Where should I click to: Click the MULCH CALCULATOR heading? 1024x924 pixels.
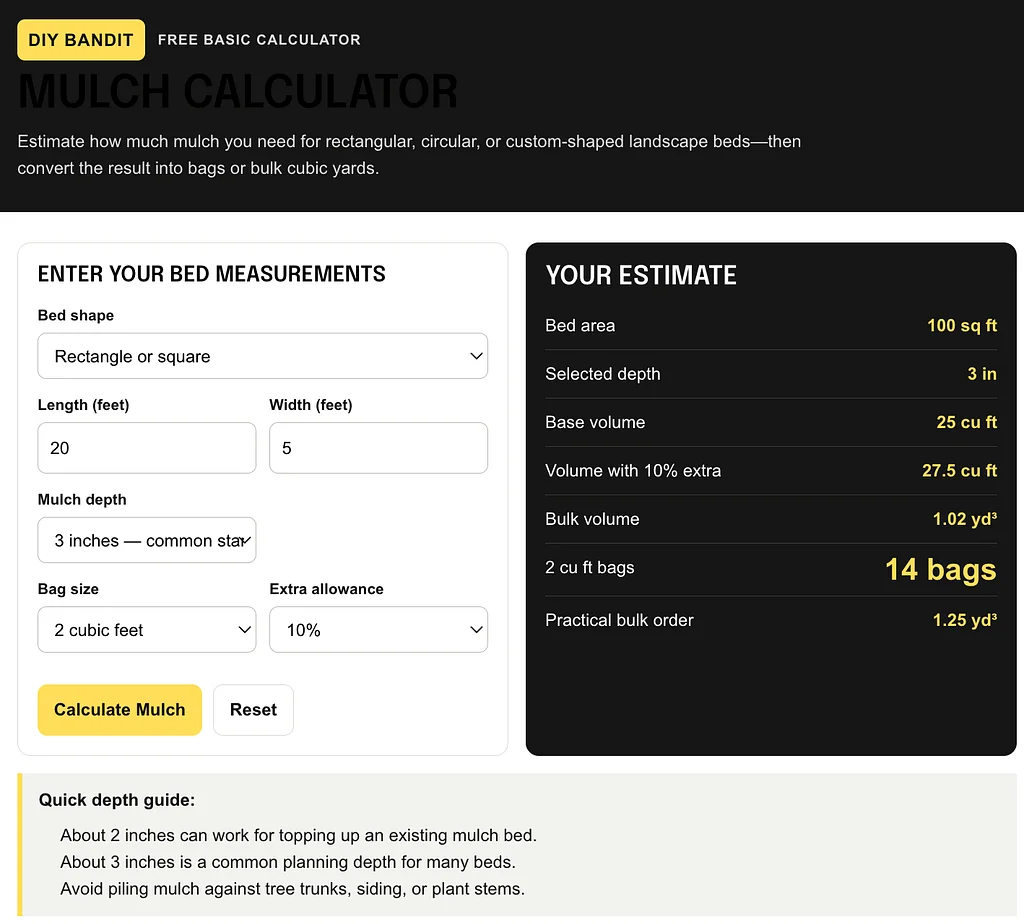coord(238,91)
